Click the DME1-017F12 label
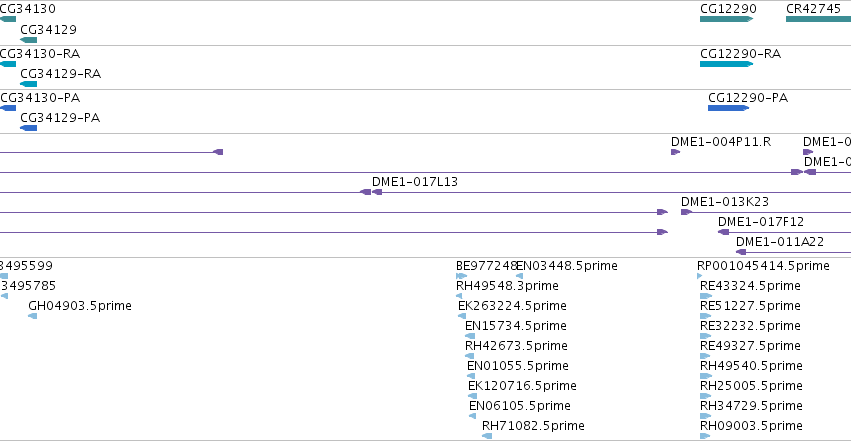Screen dimensions: 851x441 click(761, 222)
